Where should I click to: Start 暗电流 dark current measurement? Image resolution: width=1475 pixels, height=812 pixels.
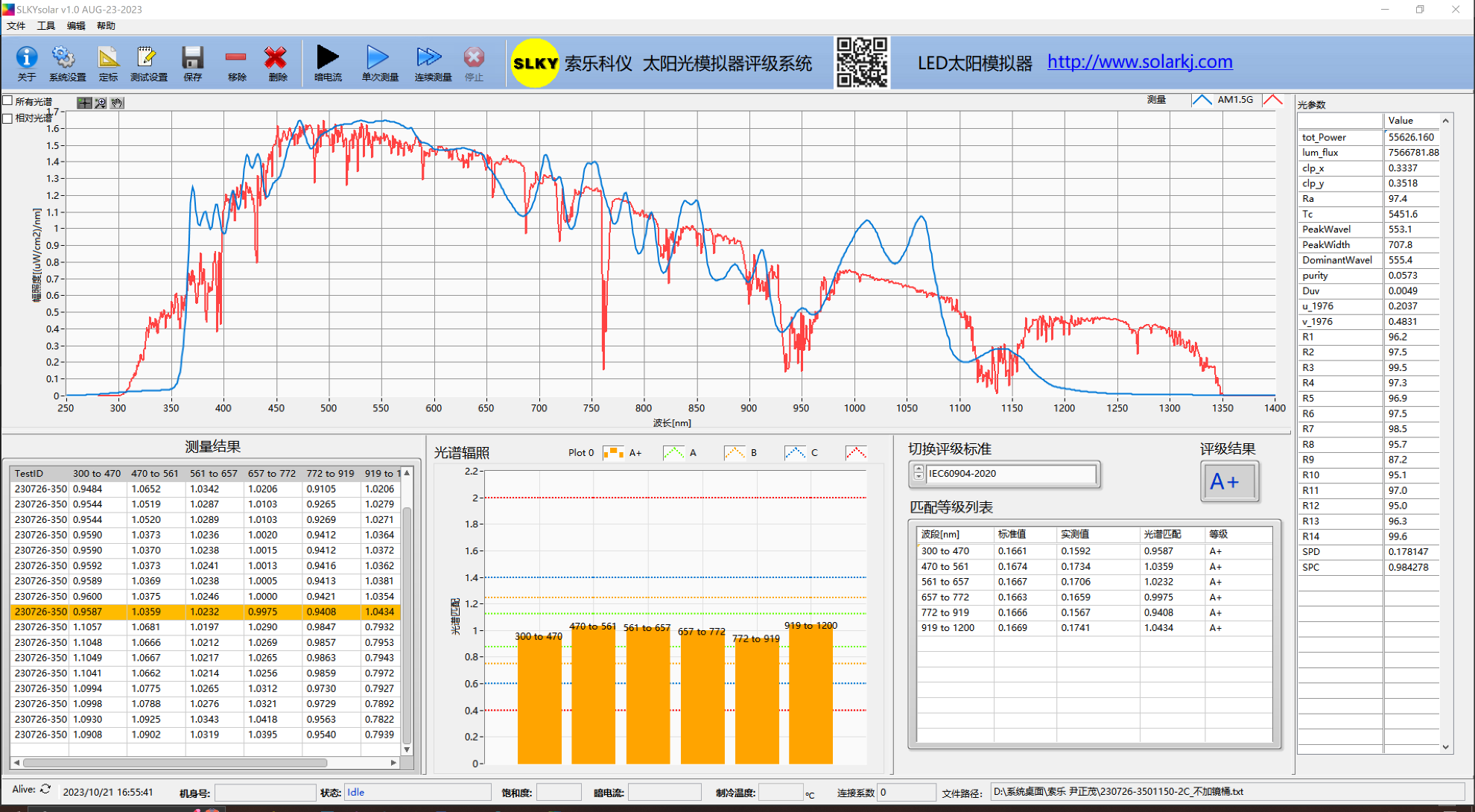coord(327,58)
